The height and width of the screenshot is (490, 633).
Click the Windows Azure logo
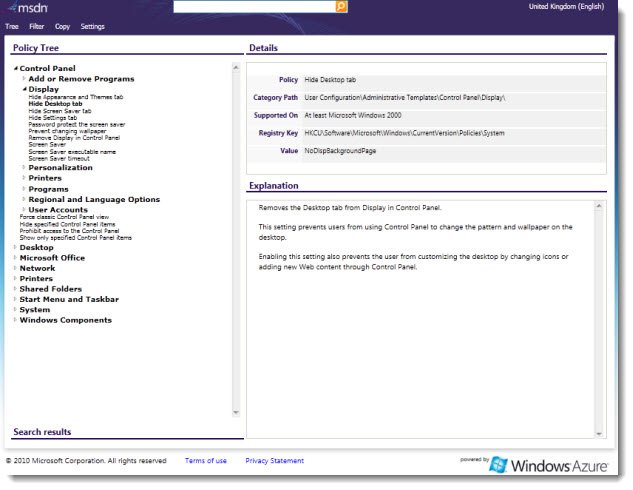[x=548, y=465]
